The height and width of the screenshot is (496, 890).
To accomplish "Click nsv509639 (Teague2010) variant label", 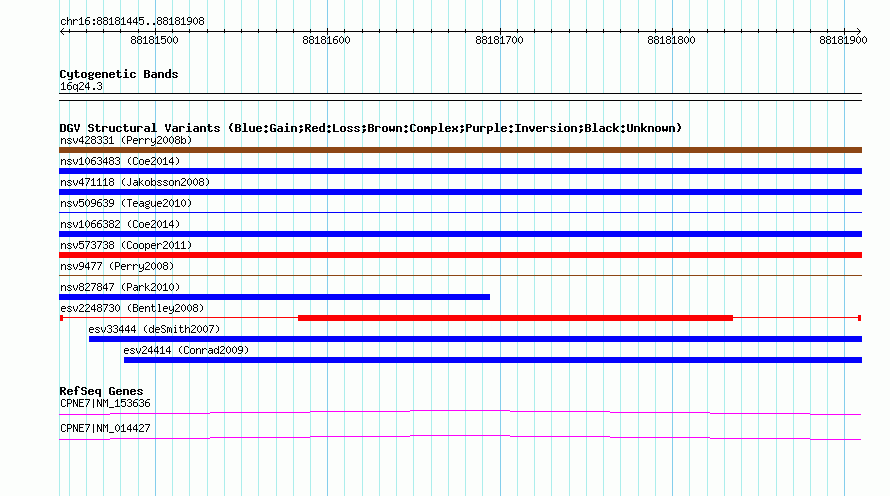I will [126, 203].
